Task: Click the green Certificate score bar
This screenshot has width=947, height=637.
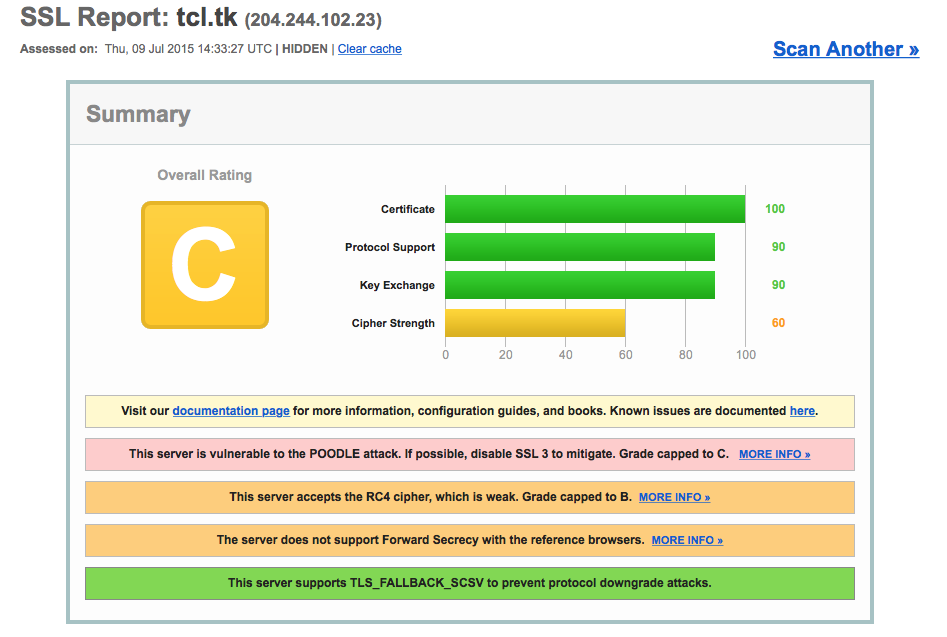Action: [x=594, y=209]
